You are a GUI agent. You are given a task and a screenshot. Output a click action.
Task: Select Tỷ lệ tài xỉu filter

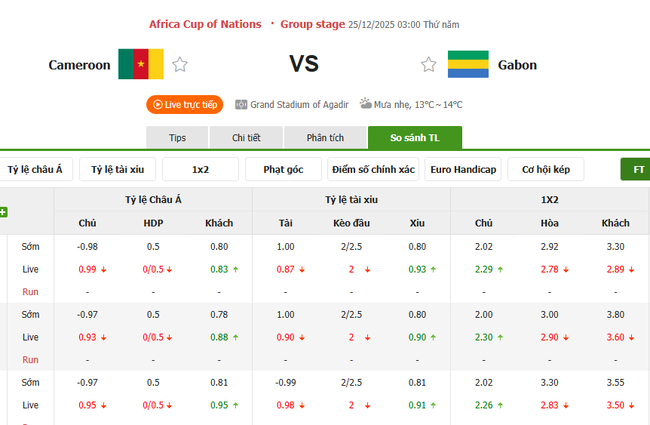coord(117,170)
